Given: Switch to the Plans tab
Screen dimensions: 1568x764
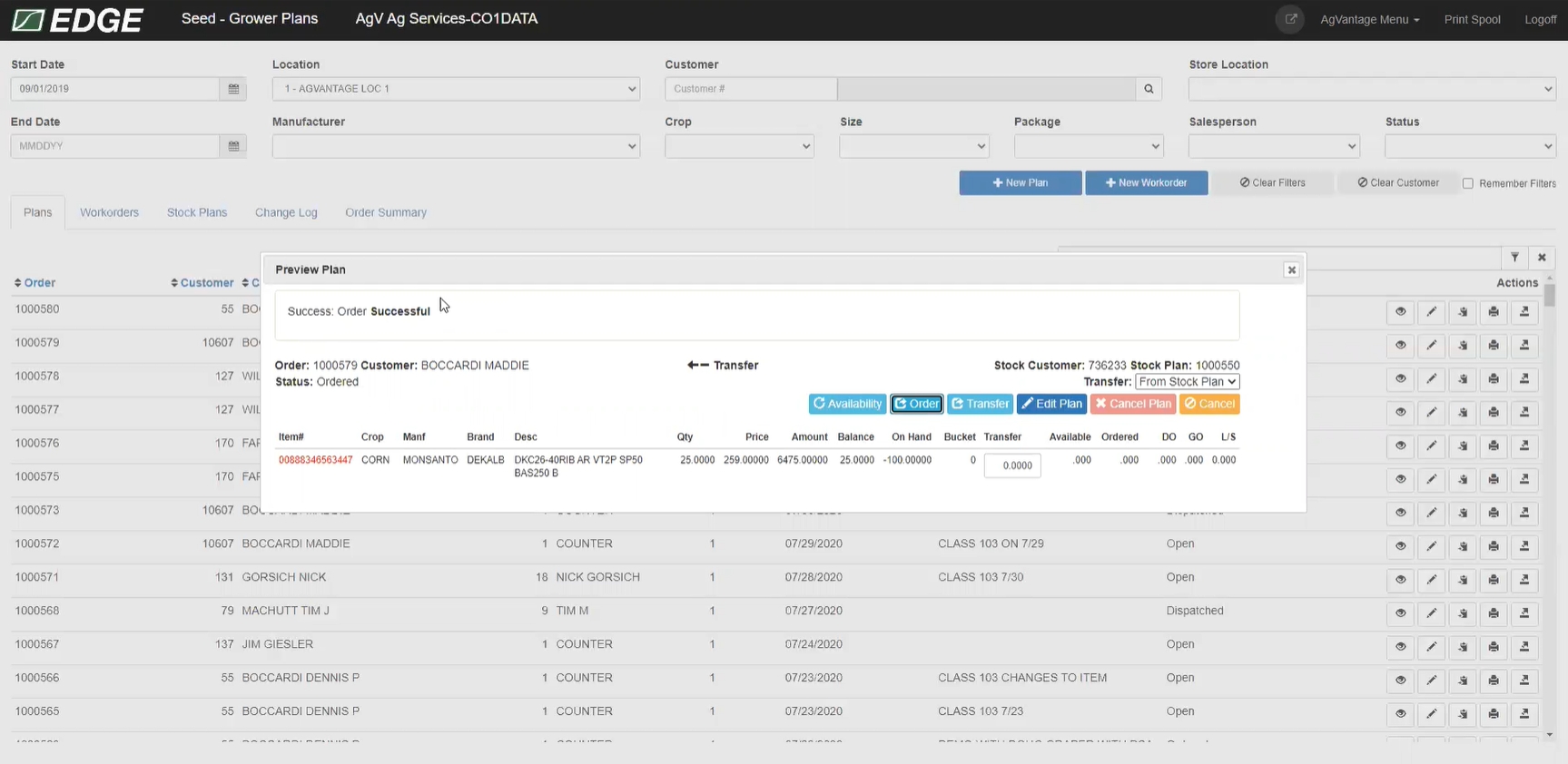Looking at the screenshot, I should pyautogui.click(x=37, y=212).
